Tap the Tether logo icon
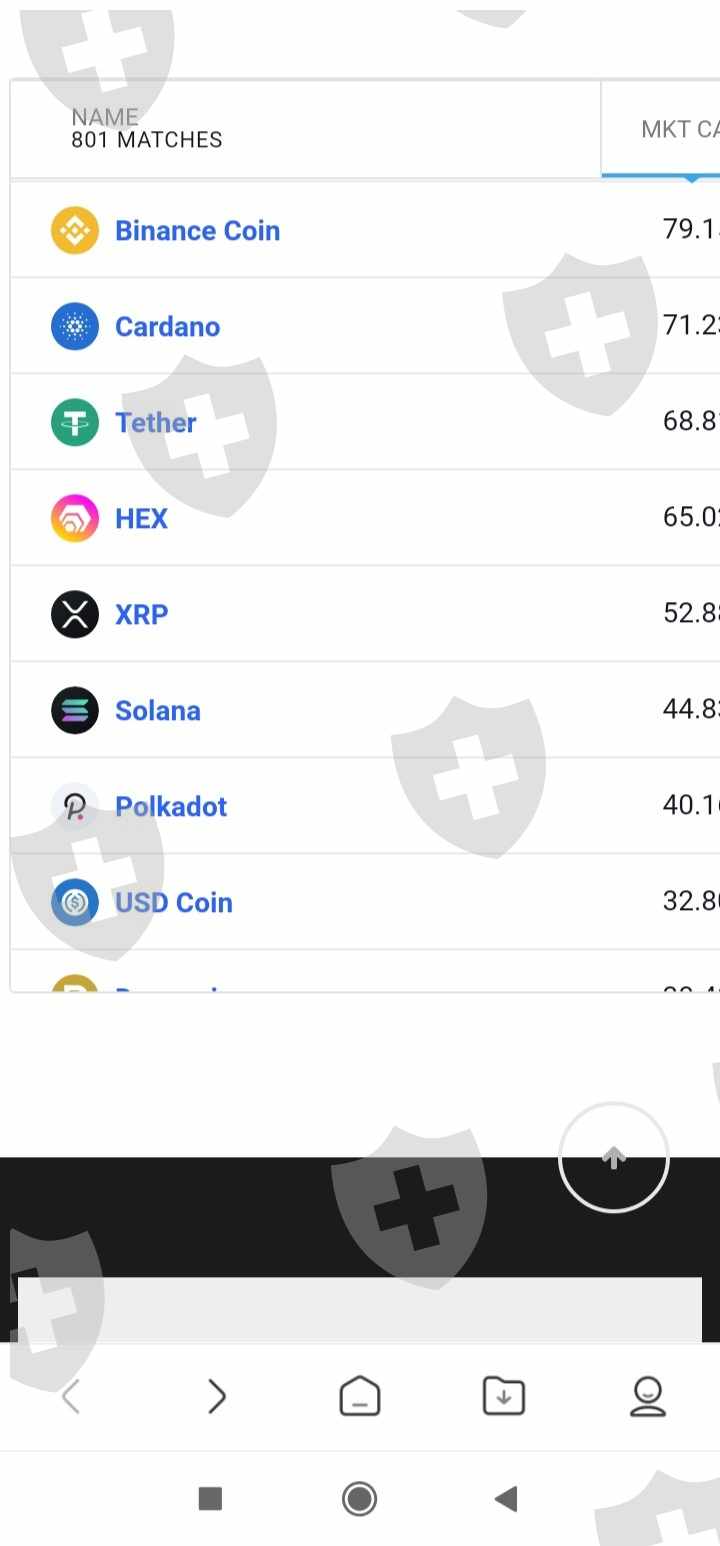720x1546 pixels. pos(75,423)
